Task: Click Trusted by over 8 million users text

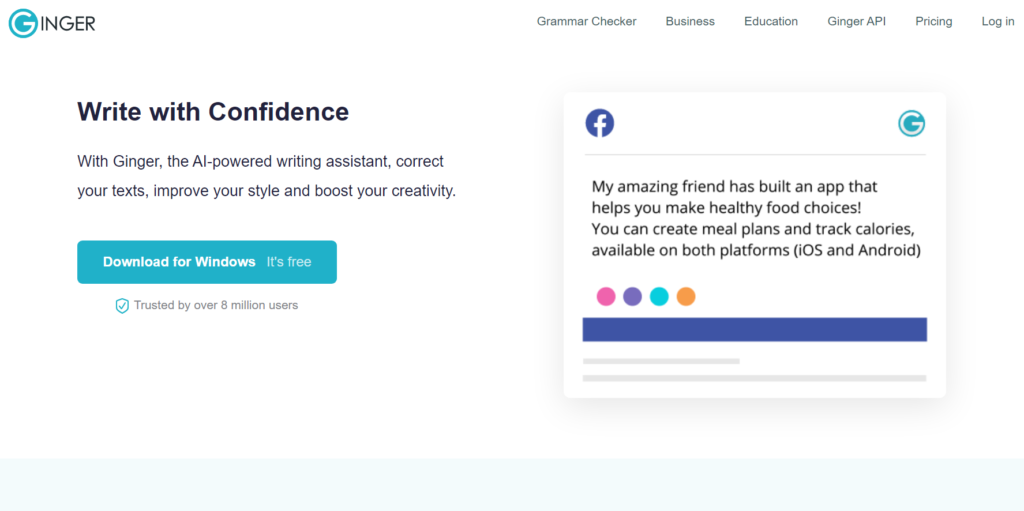Action: coord(216,305)
